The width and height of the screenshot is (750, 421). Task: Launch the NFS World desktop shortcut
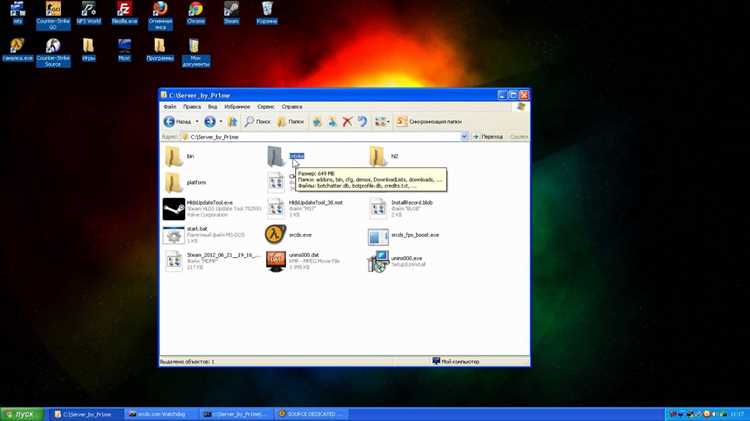[x=88, y=12]
